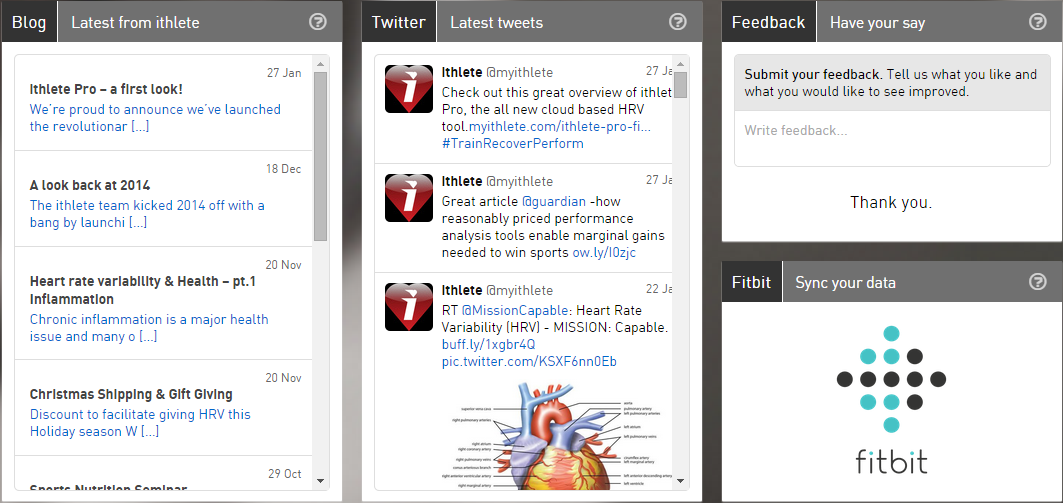
Task: Click the Twitter list scroll down arrow
Action: click(681, 481)
